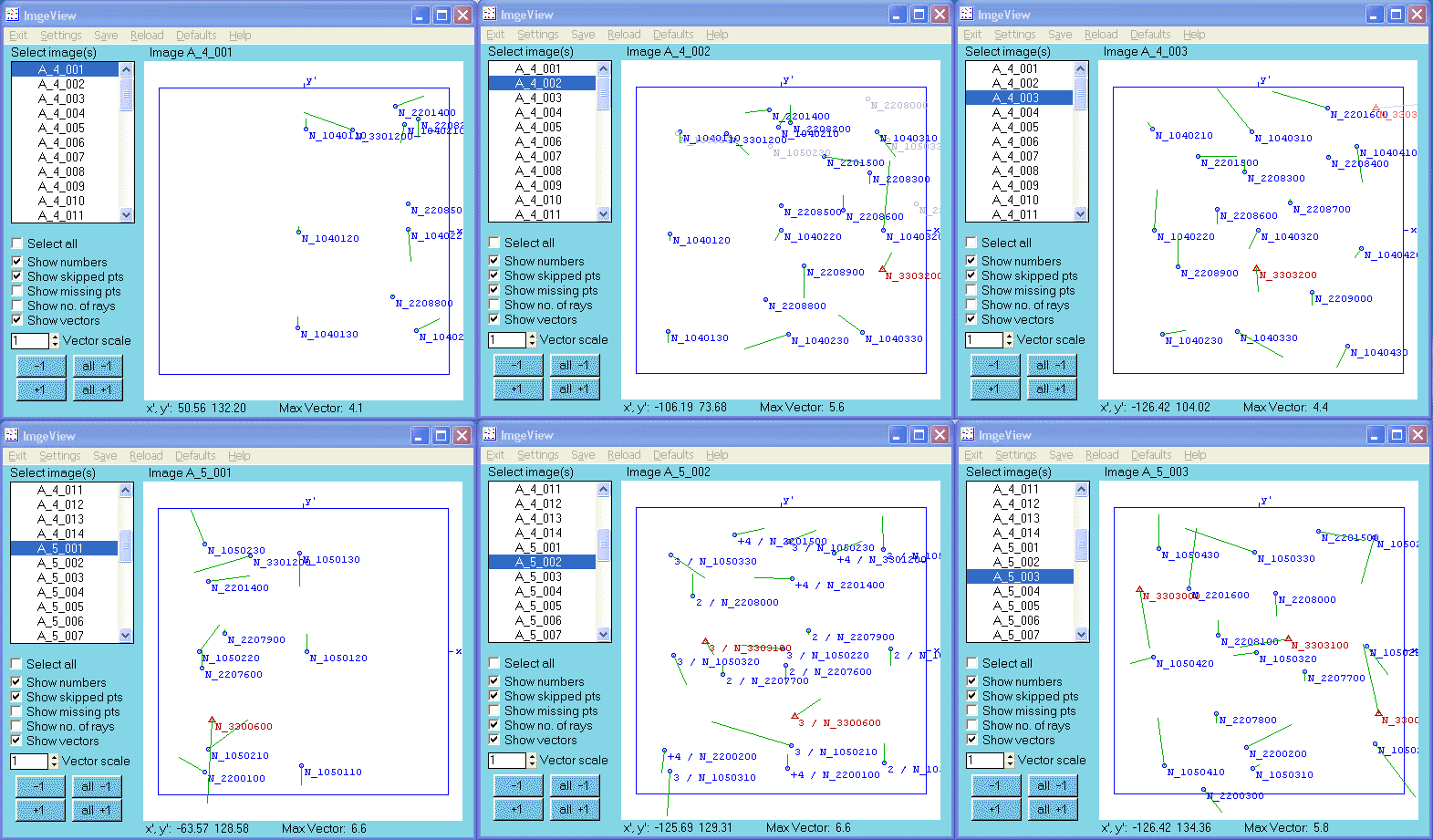Click point label N_2208900 in A_4_002 window
1433x840 pixels.
[x=836, y=272]
